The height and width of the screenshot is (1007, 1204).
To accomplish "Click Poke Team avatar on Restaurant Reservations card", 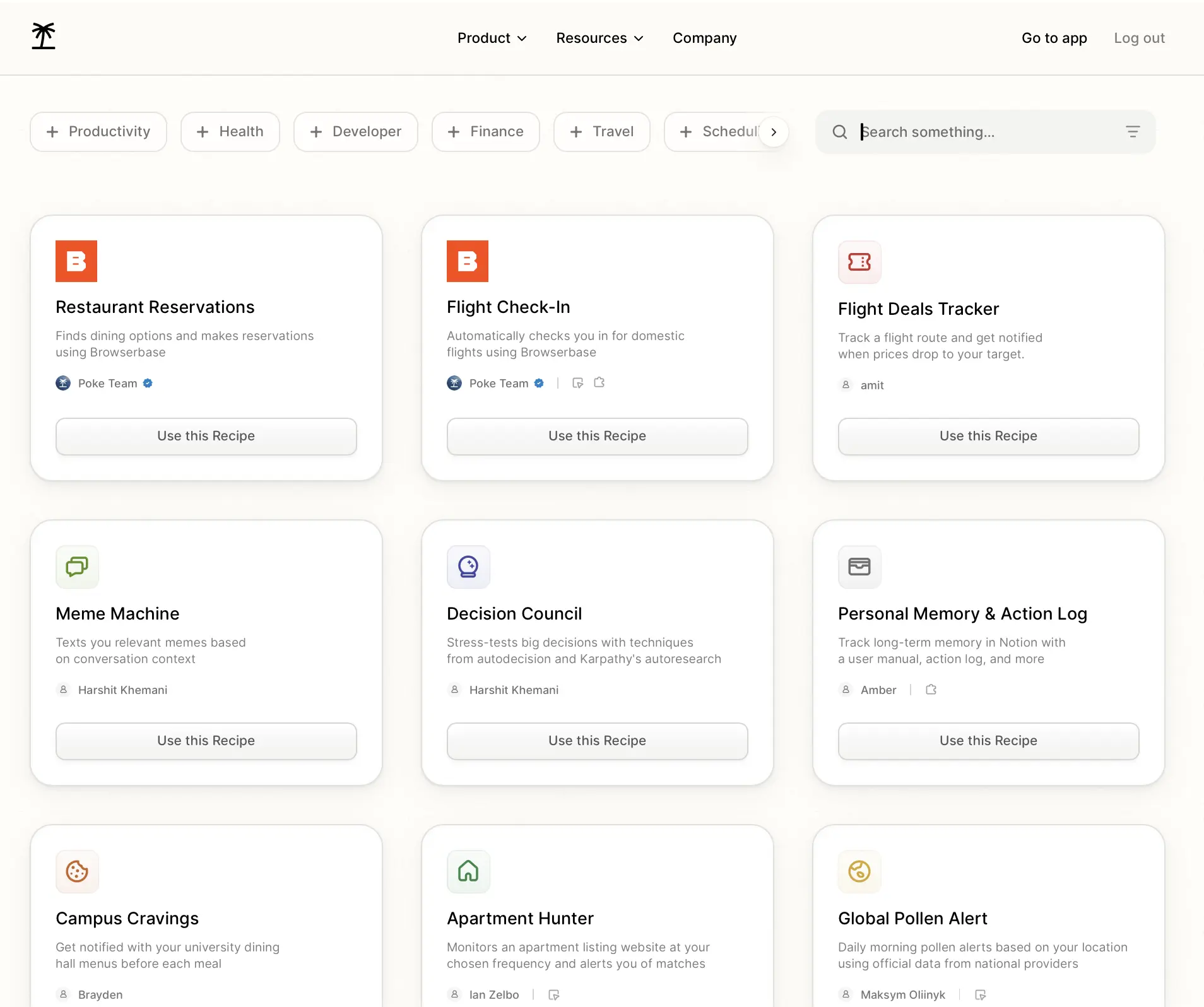I will (63, 383).
